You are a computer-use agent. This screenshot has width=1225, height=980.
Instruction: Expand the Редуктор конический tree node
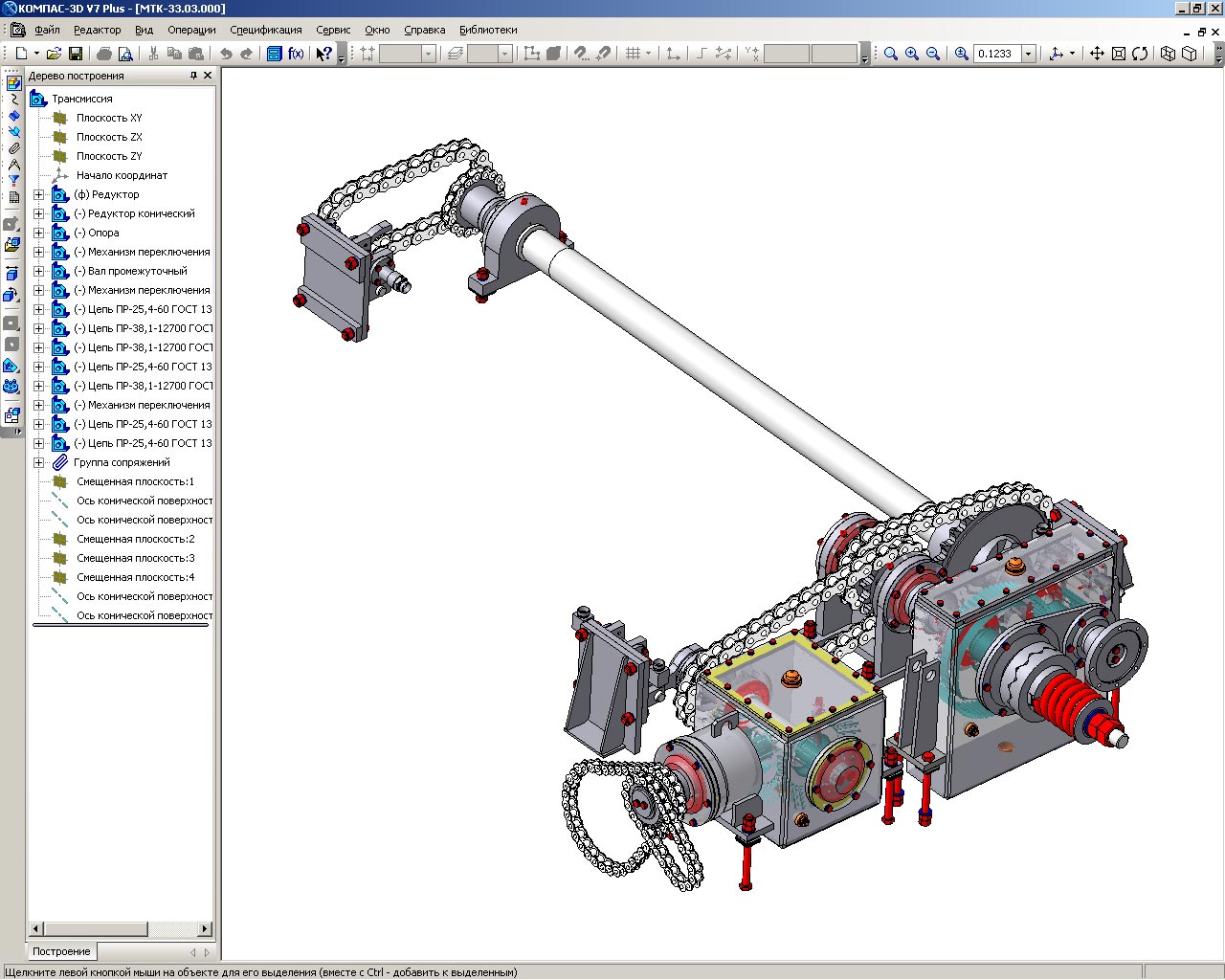pyautogui.click(x=39, y=213)
